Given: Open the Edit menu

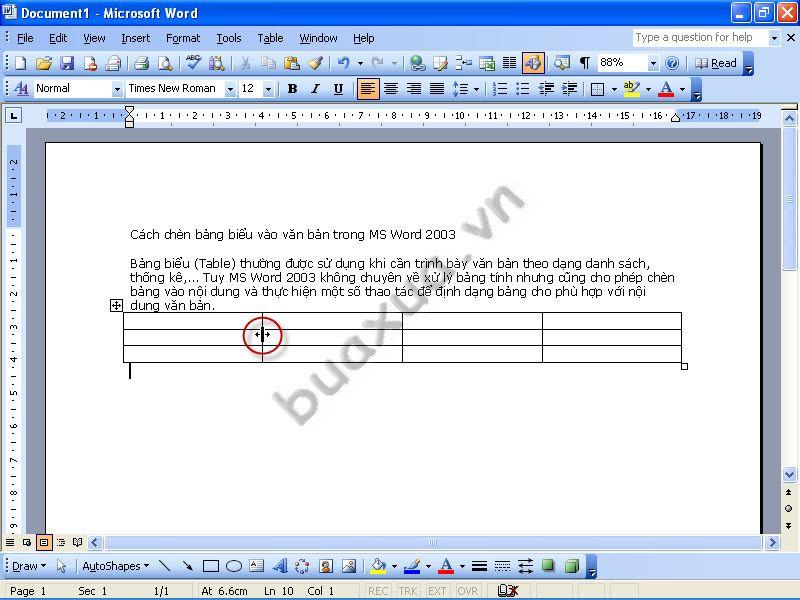Looking at the screenshot, I should click(58, 38).
